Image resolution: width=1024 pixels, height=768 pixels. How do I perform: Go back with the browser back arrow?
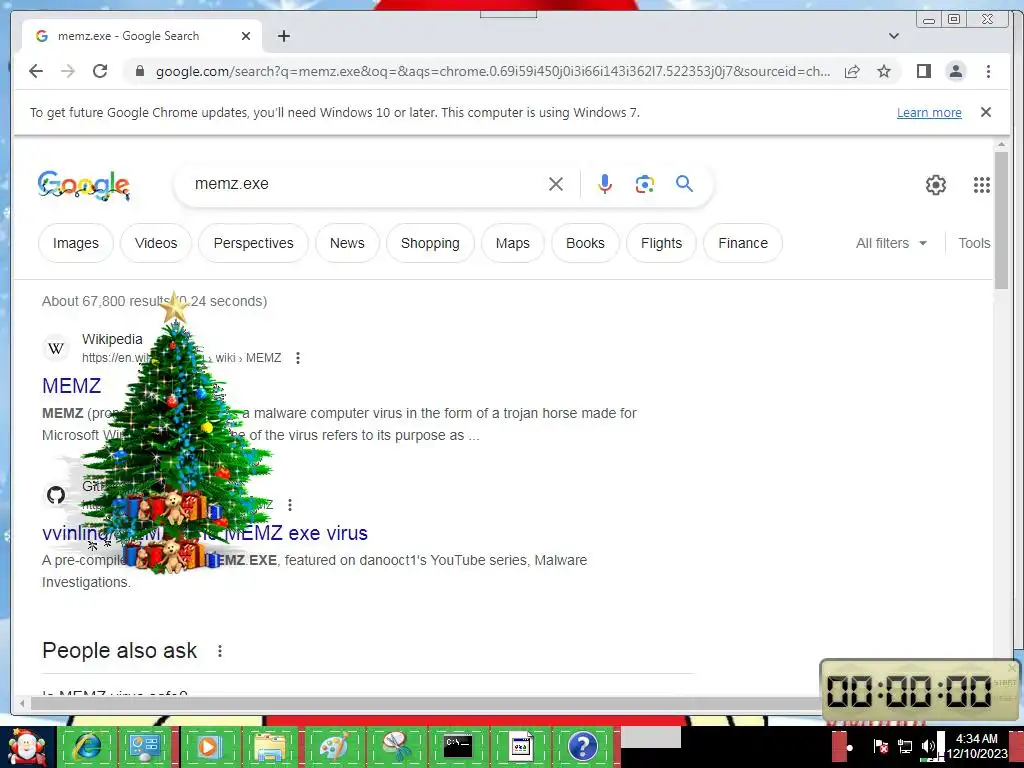pos(36,71)
